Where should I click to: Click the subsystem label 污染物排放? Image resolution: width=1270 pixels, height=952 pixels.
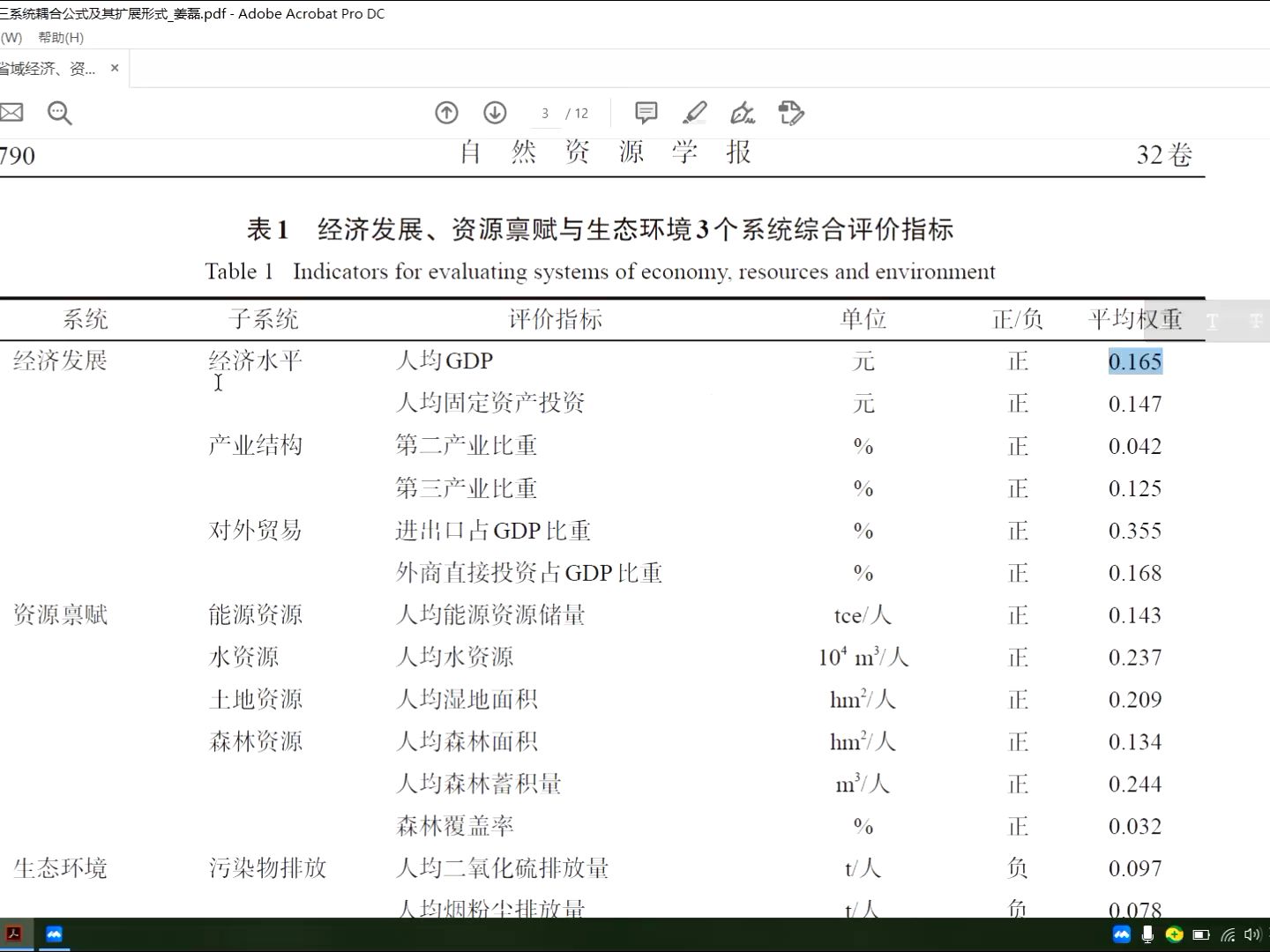(x=268, y=868)
